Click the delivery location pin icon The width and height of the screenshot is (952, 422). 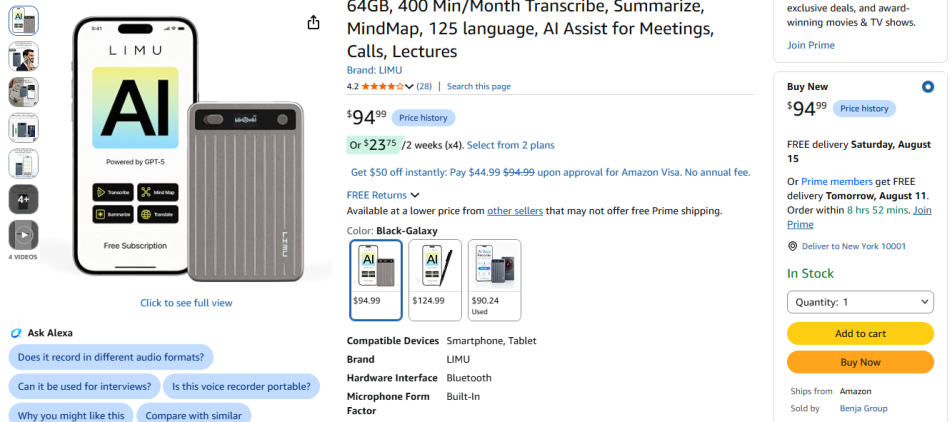(x=792, y=247)
